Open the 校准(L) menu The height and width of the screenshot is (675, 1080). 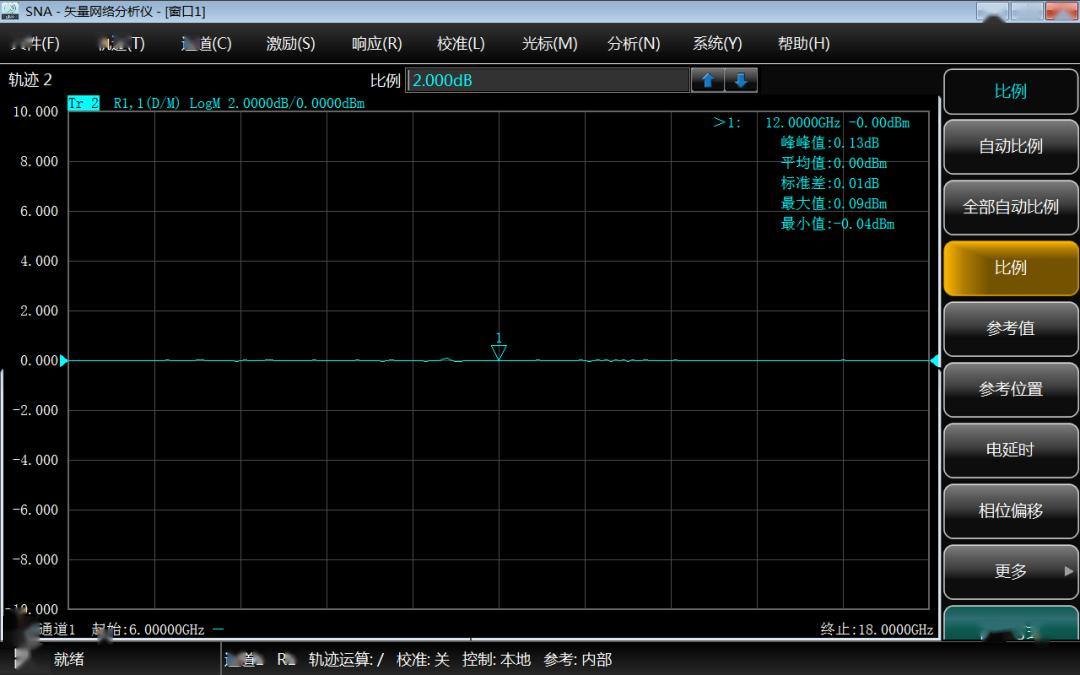(x=460, y=44)
